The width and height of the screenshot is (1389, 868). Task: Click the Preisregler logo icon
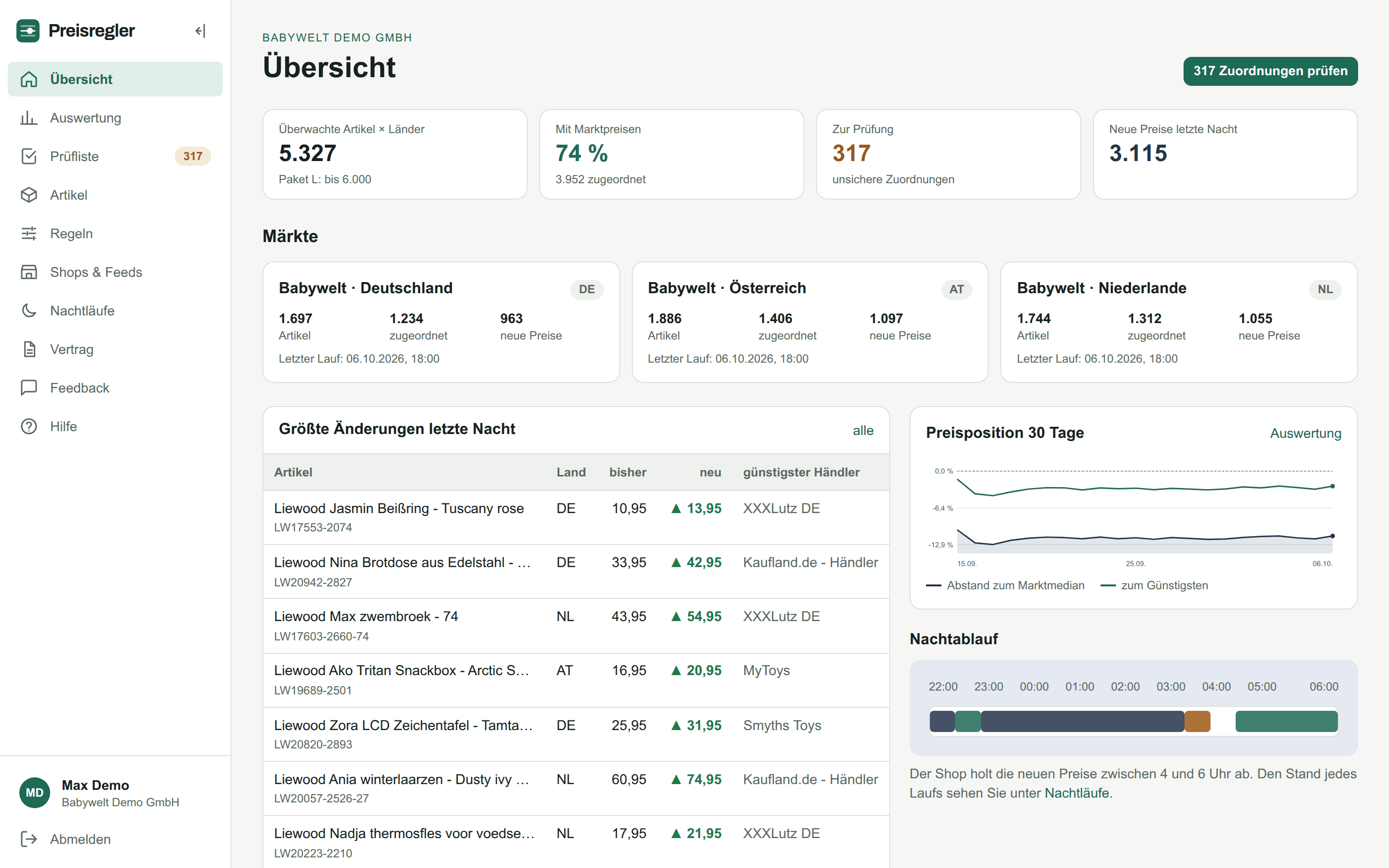coord(27,30)
